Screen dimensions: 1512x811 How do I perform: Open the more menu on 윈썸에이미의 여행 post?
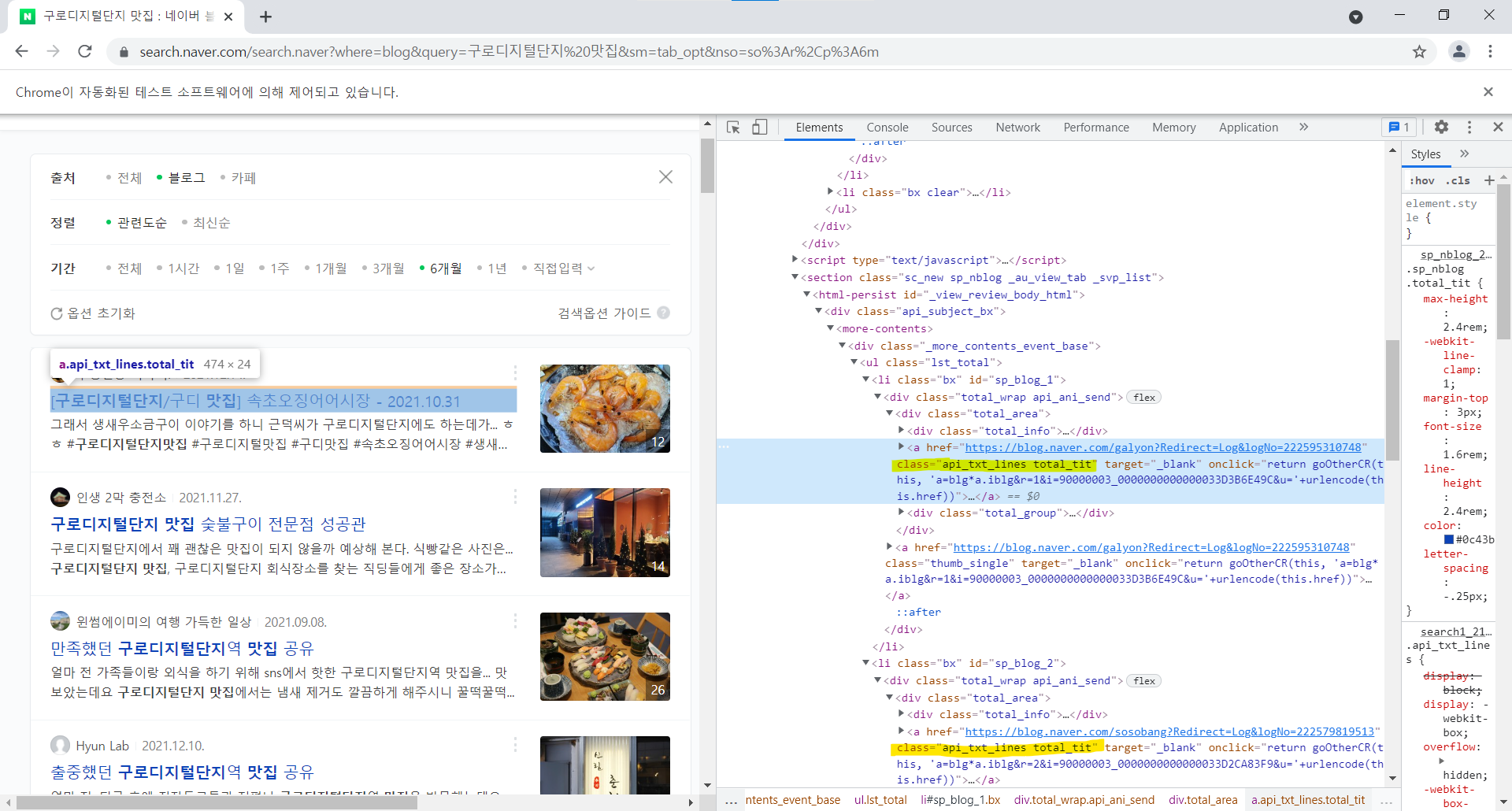[515, 621]
